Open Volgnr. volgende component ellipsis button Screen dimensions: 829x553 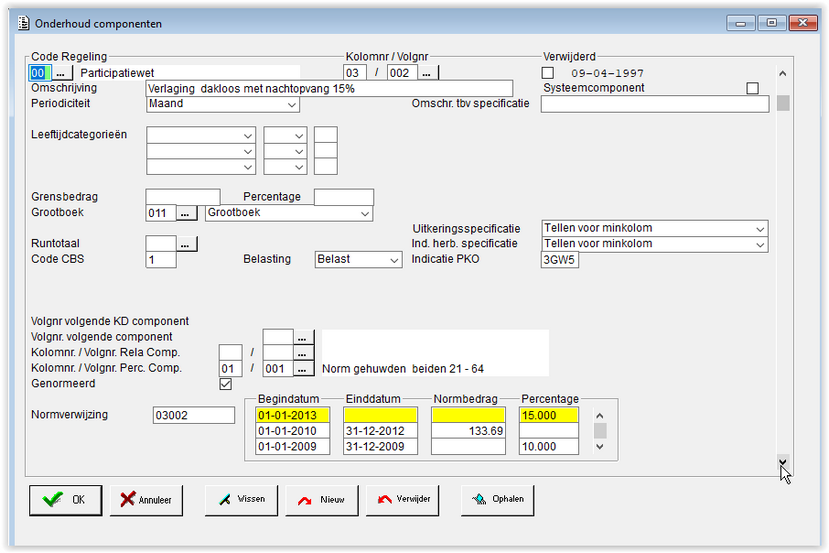pos(303,337)
